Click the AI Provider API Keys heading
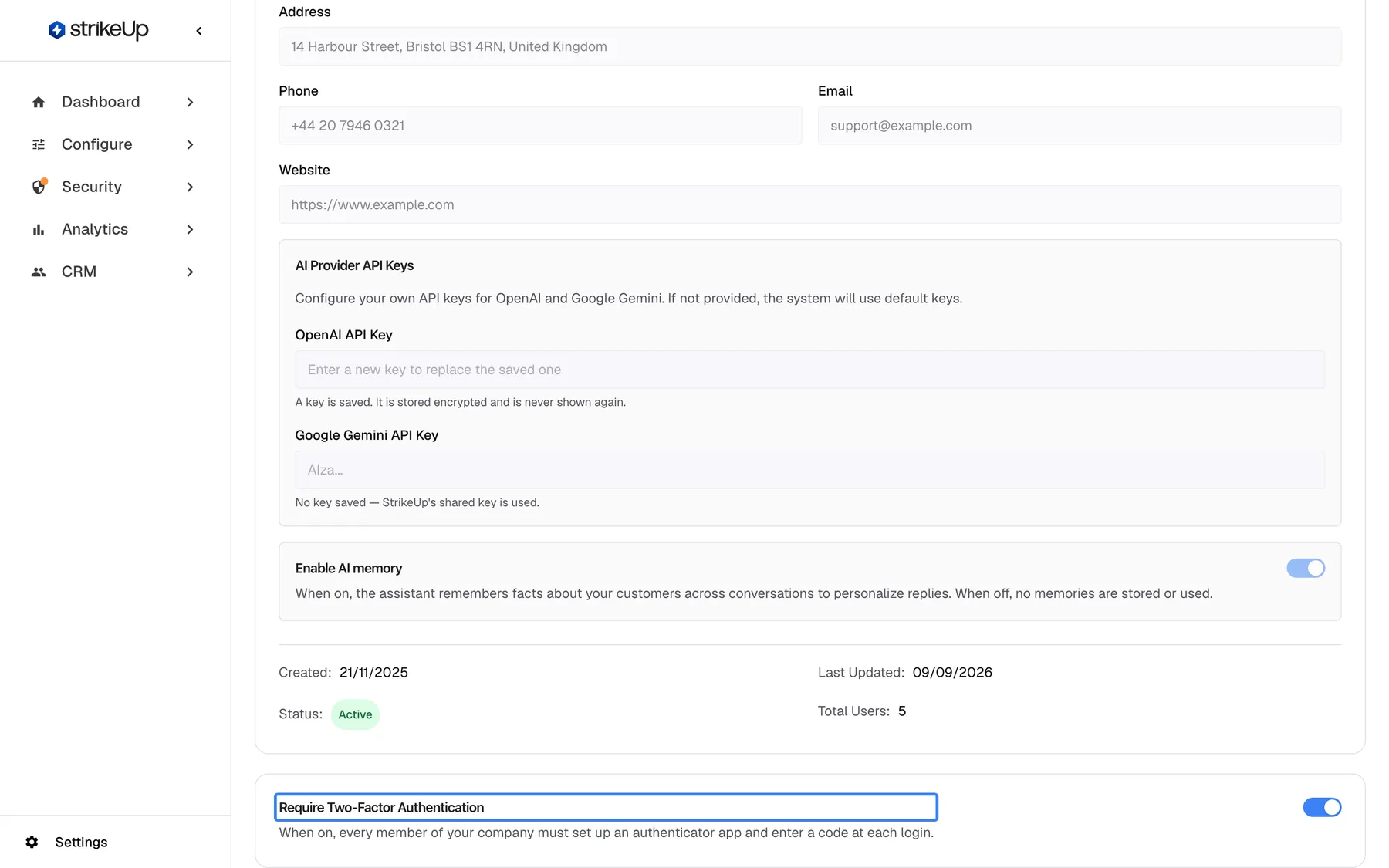This screenshot has height=868, width=1389. click(x=354, y=265)
